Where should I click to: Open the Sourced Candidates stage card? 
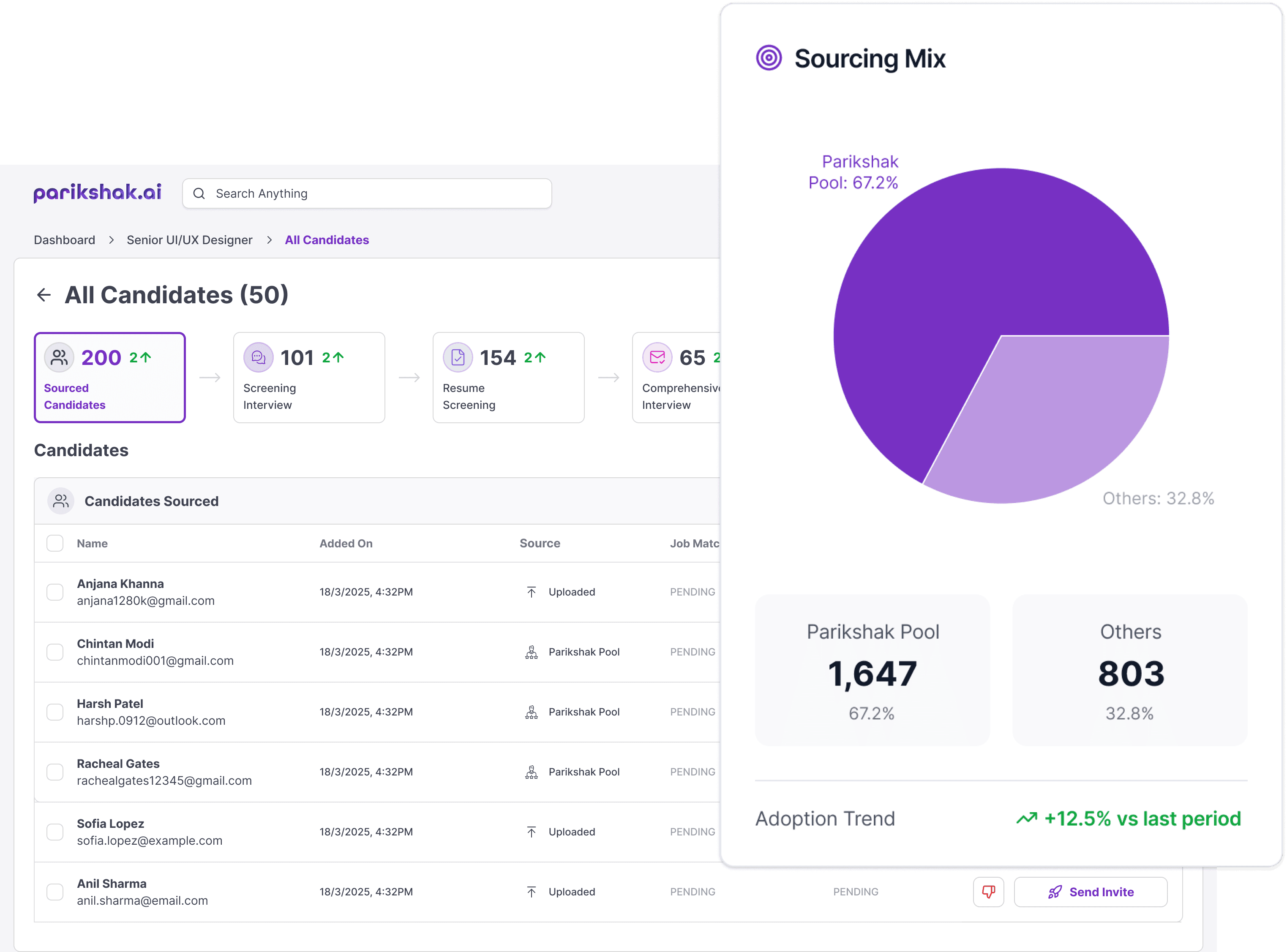coord(109,378)
